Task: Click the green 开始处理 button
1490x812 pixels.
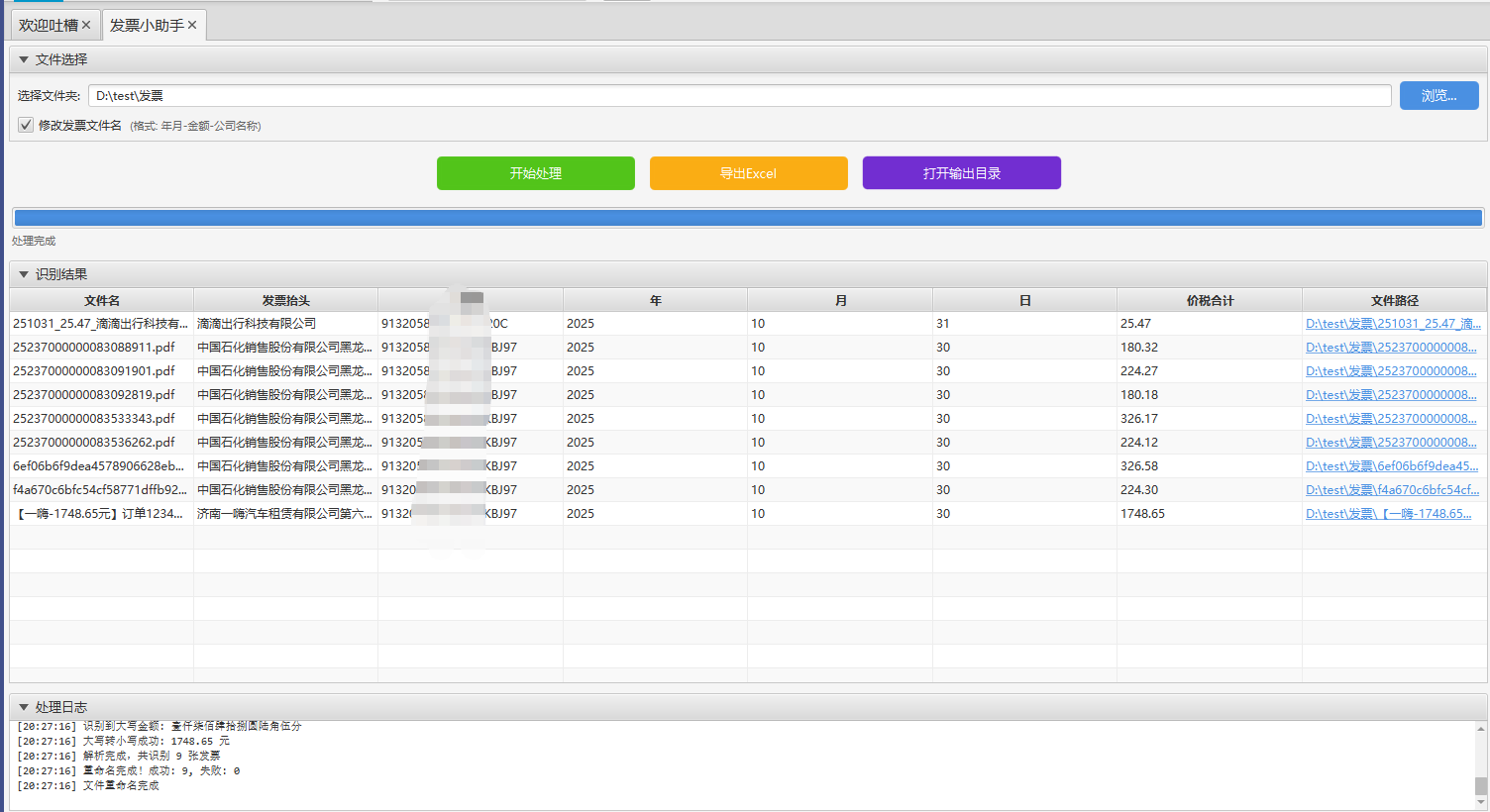Action: coord(535,173)
